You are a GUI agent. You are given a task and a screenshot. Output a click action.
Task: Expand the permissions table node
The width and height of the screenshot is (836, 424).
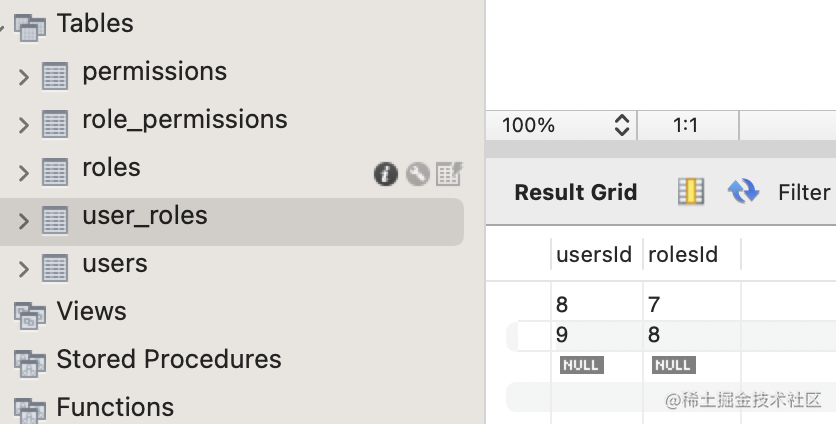[24, 76]
